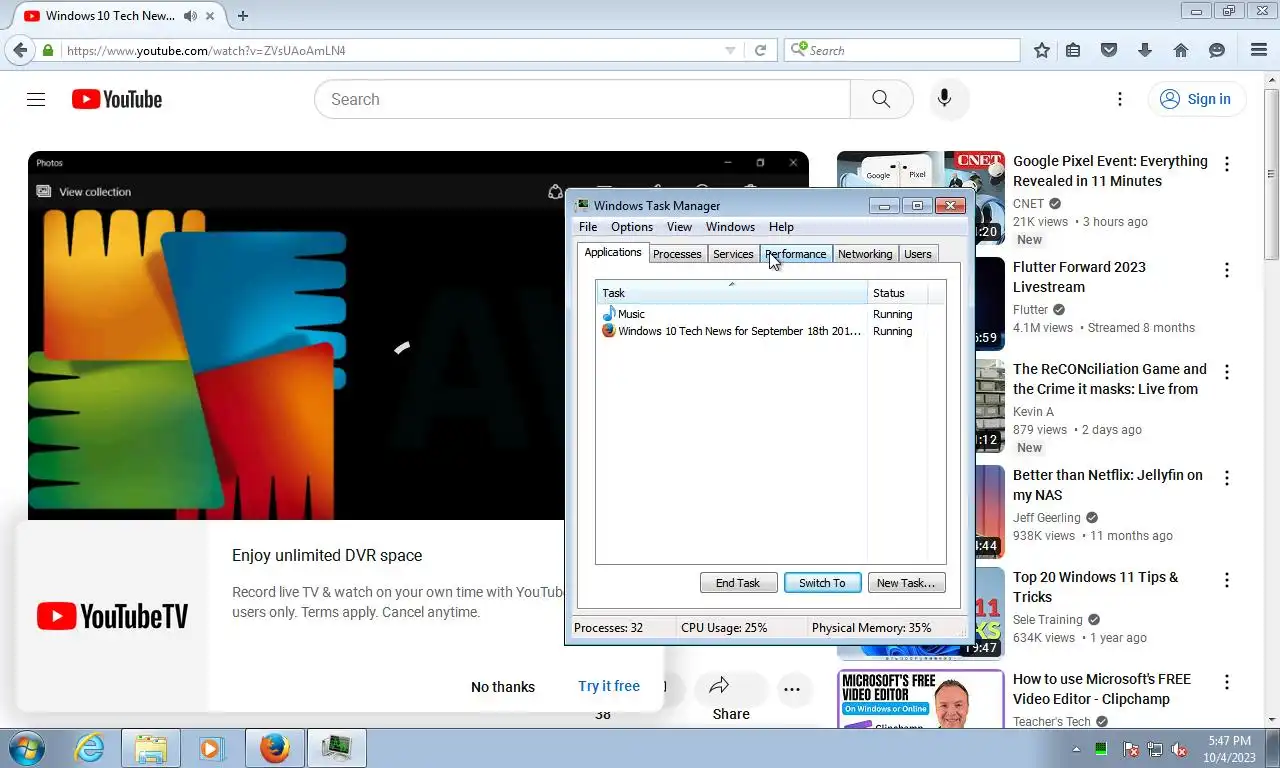Click the chat smiley icon in the Firefox toolbar

click(x=1217, y=50)
